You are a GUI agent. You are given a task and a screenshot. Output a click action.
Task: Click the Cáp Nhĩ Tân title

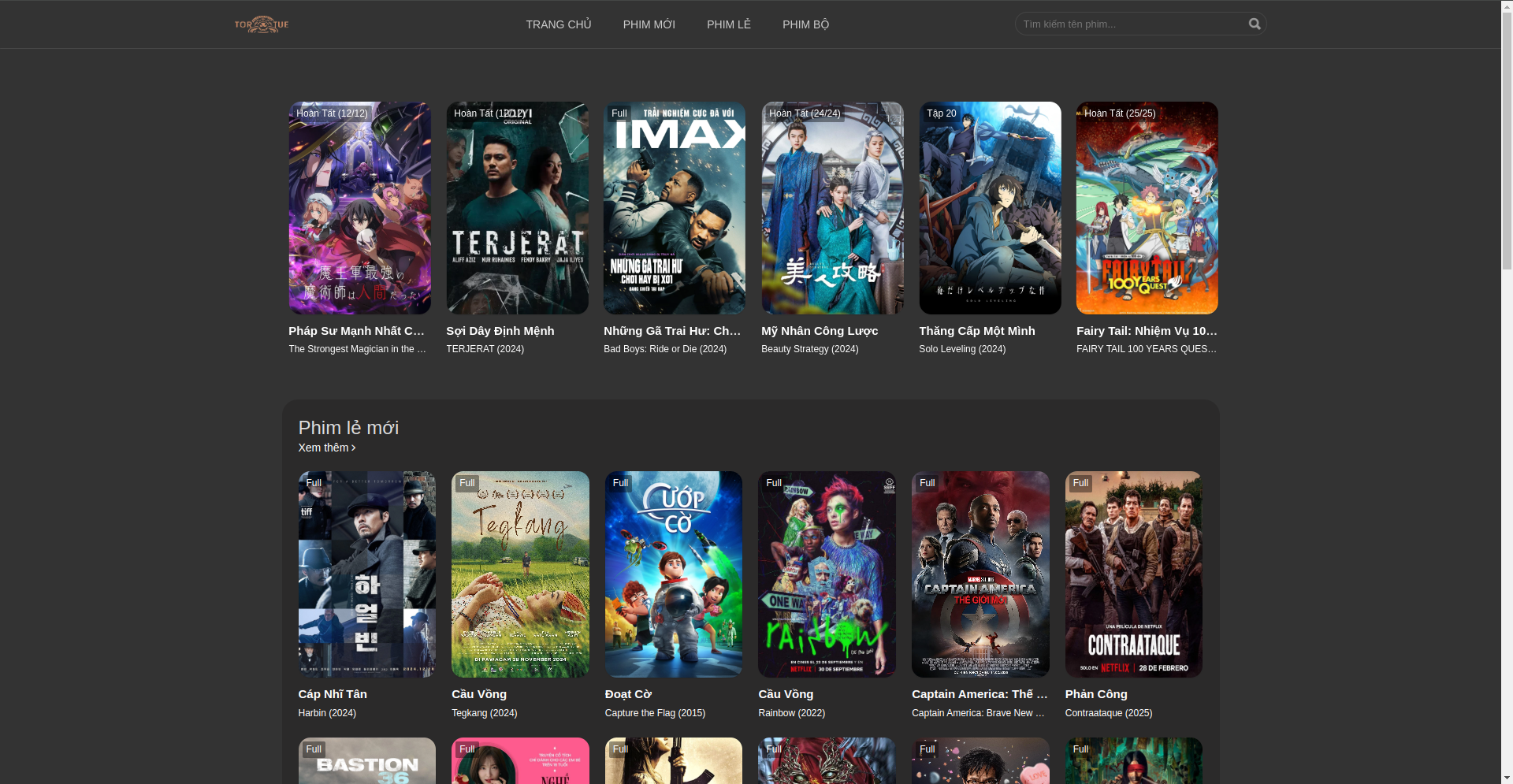(x=333, y=694)
